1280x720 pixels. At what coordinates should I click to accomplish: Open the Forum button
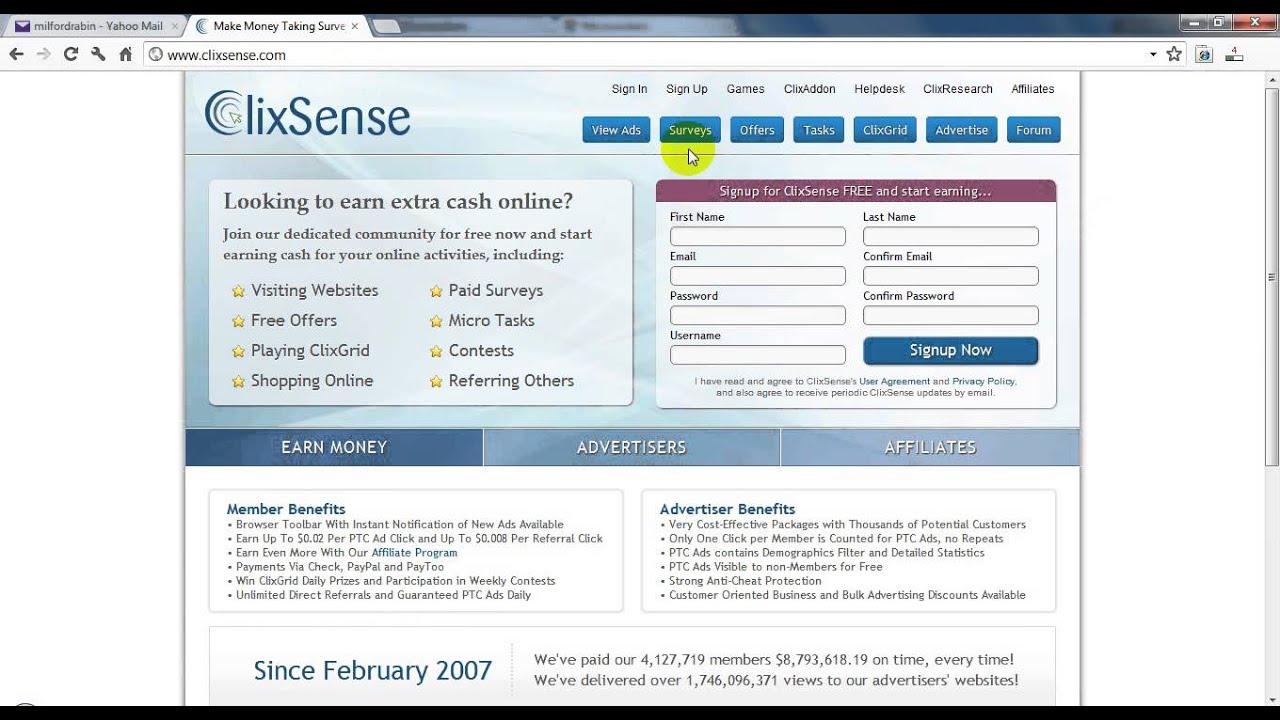(x=1034, y=130)
